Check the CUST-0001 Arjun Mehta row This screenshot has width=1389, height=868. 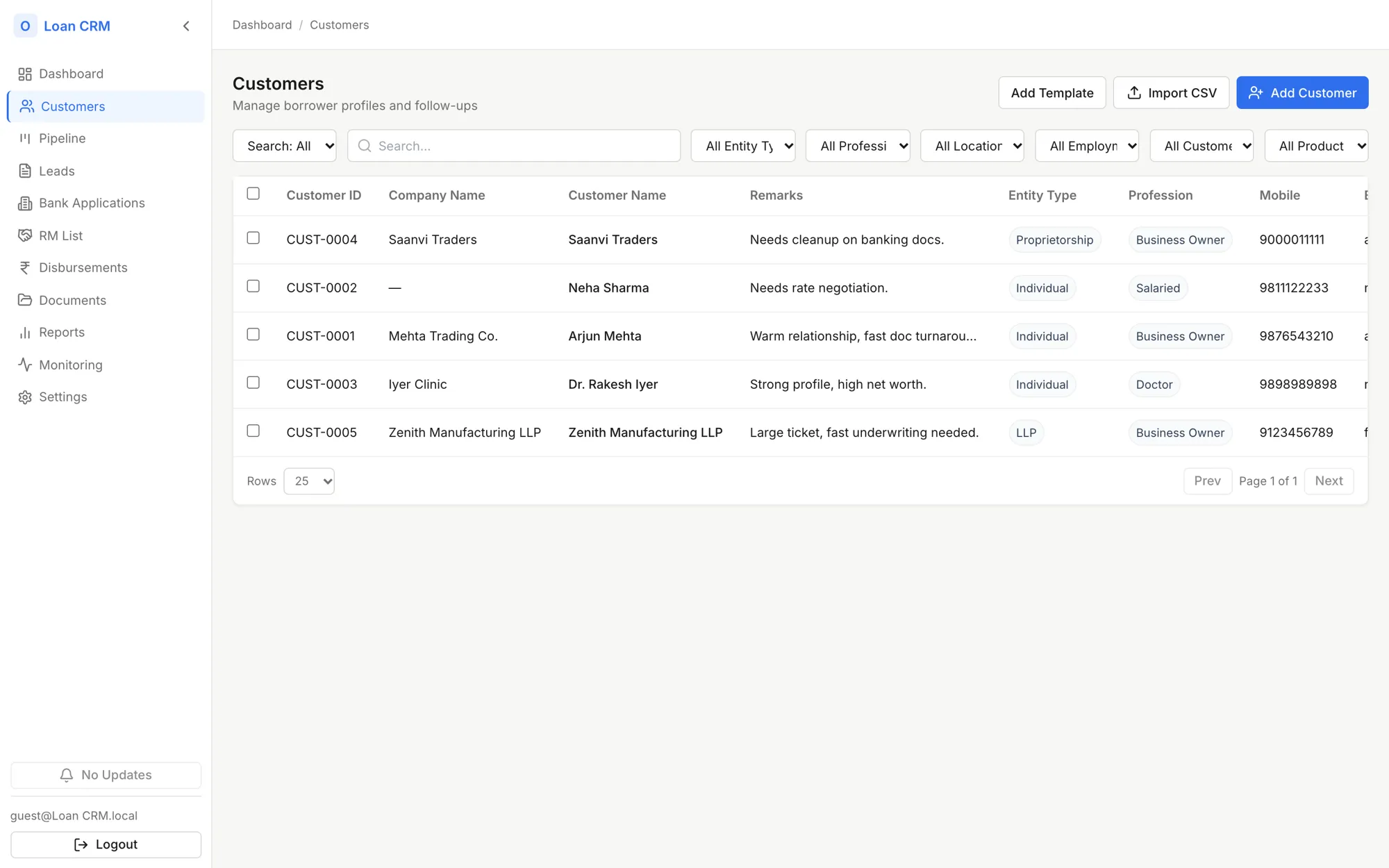[253, 335]
